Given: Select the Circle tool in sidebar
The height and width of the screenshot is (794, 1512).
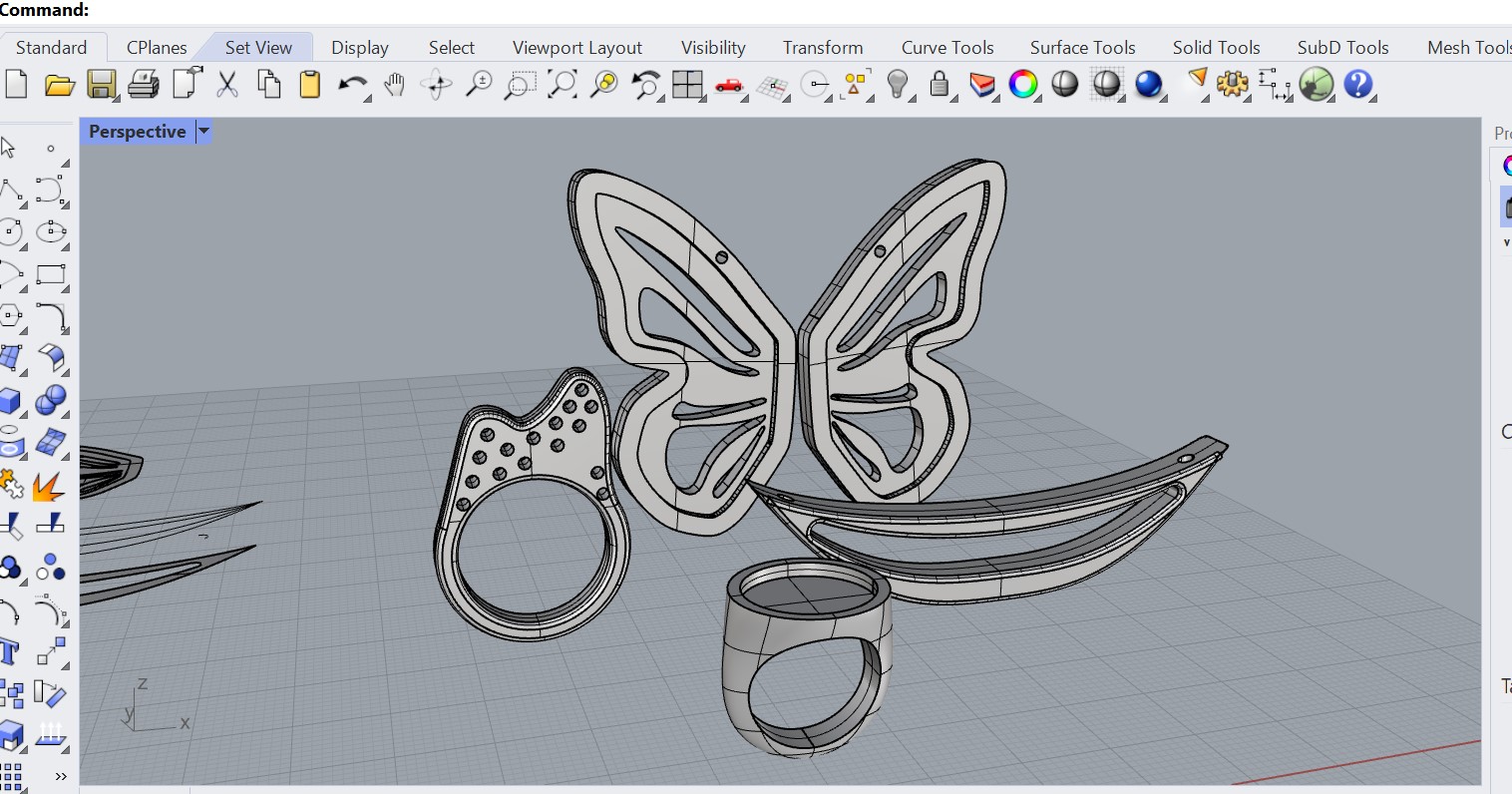Looking at the screenshot, I should [11, 232].
